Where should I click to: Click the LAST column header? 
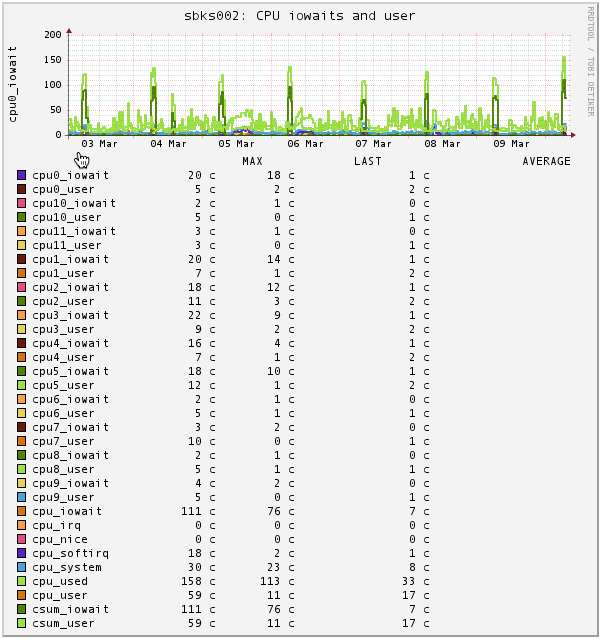tap(368, 161)
